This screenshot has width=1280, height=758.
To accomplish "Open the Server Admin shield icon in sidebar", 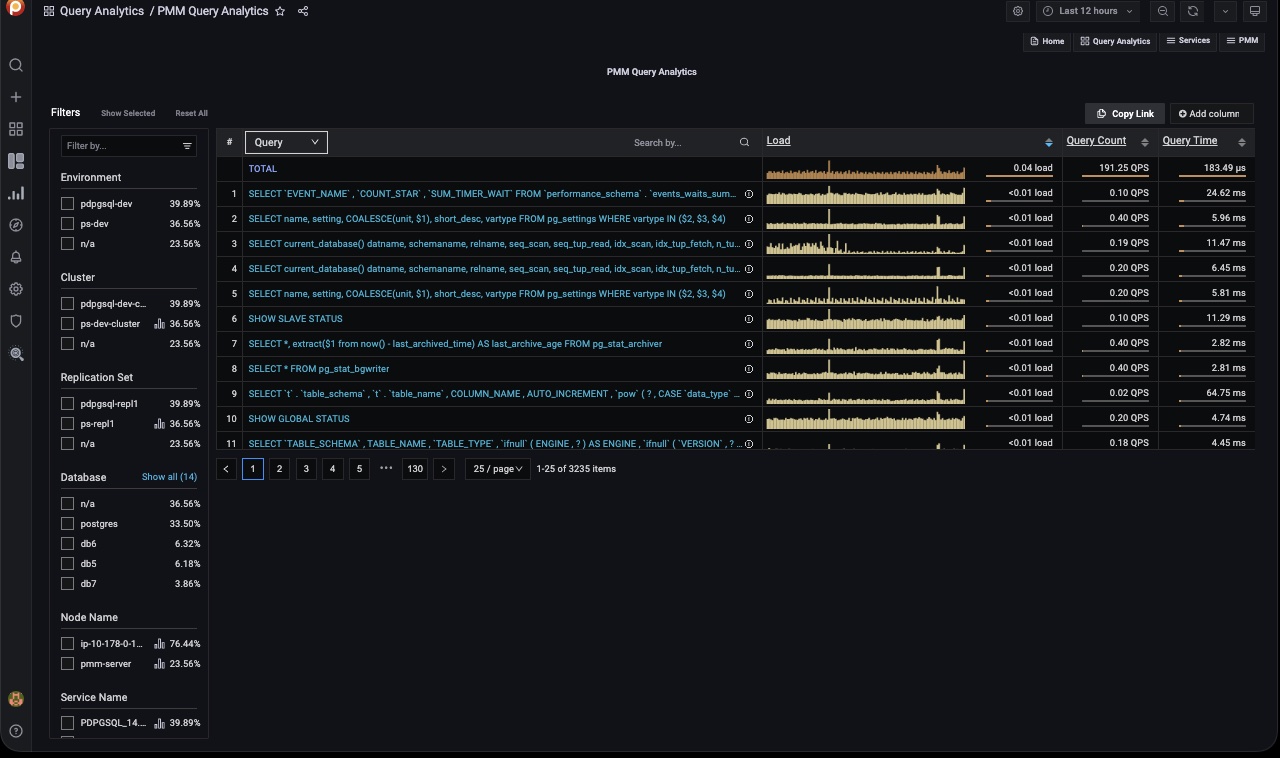I will pyautogui.click(x=16, y=321).
